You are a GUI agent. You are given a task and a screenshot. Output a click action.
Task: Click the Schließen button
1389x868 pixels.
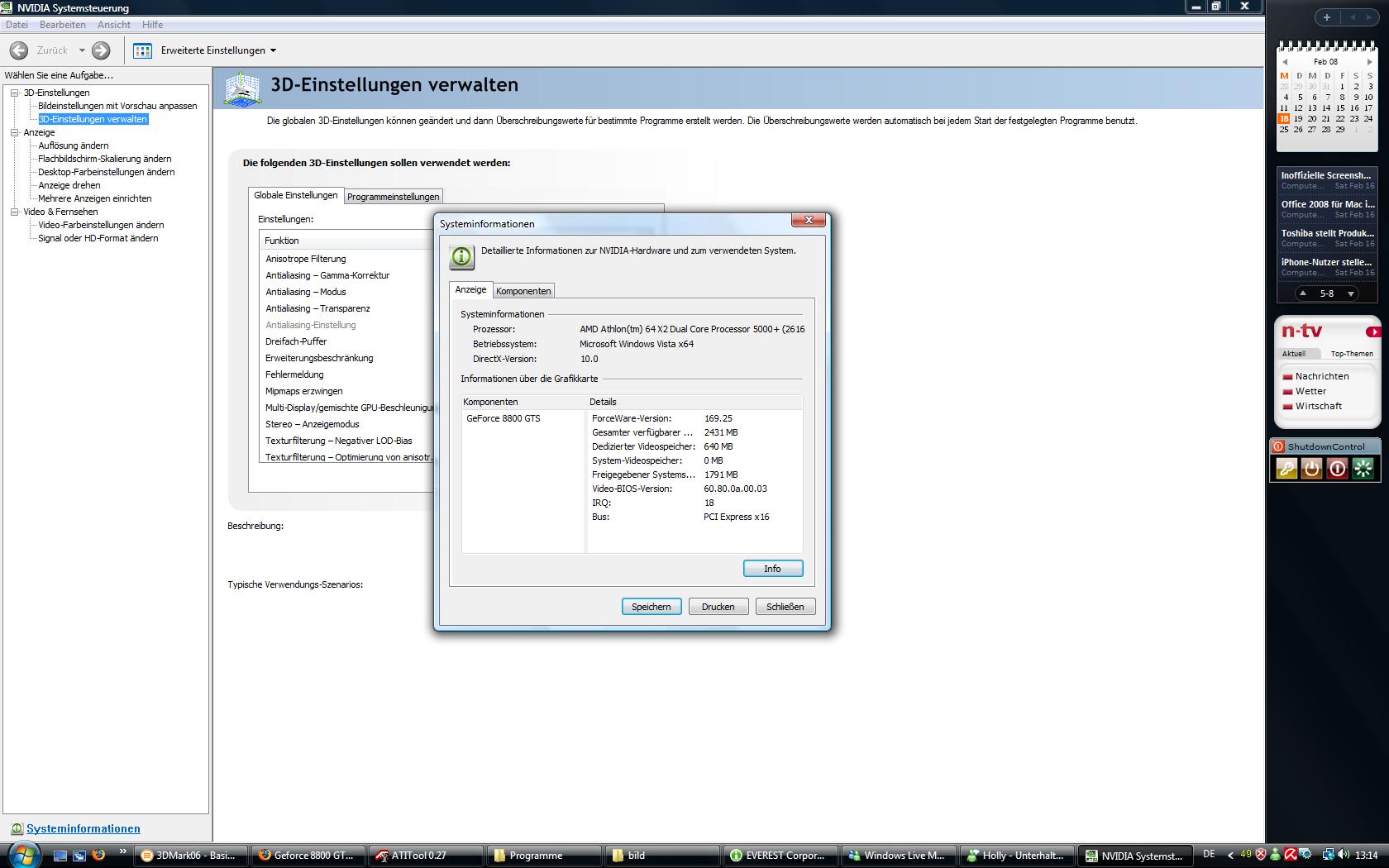coord(785,607)
